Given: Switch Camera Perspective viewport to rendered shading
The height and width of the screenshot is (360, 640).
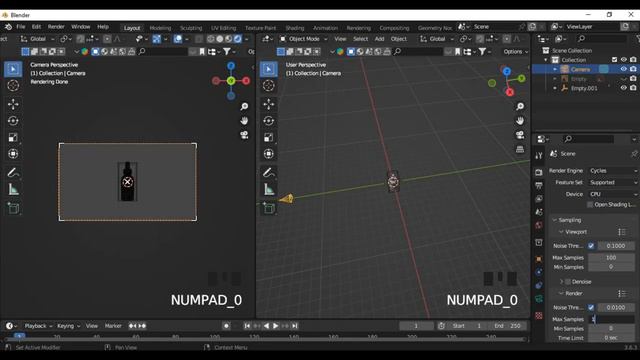Looking at the screenshot, I should tap(238, 39).
